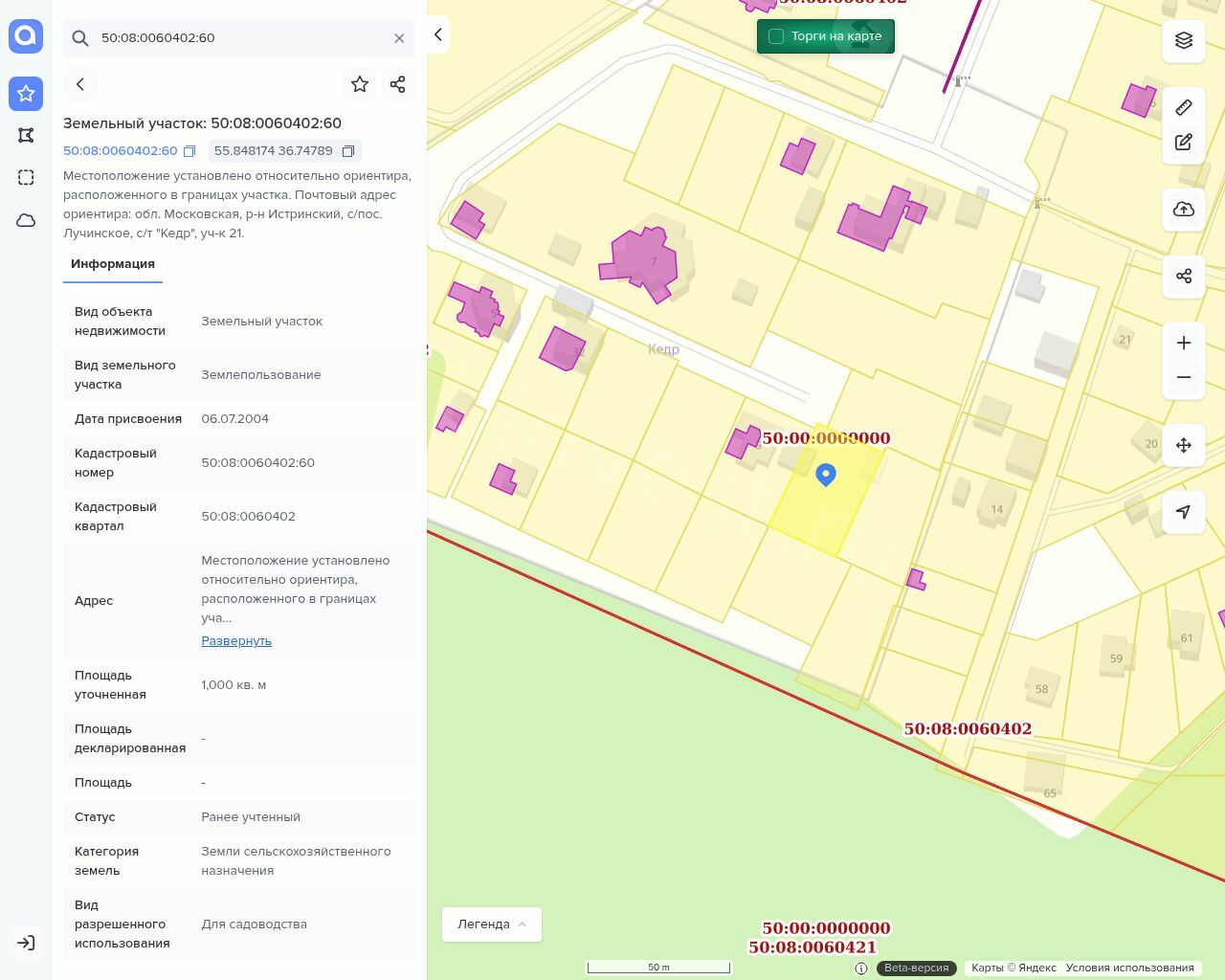Collapse the left info panel with the chevron
The width and height of the screenshot is (1225, 980).
tap(438, 35)
